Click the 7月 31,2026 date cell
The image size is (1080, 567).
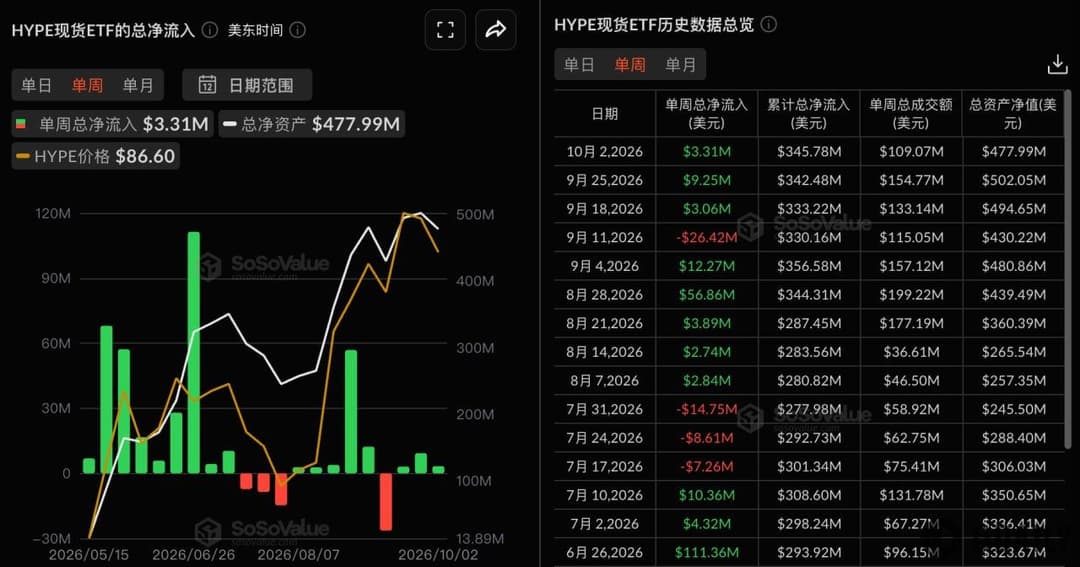(605, 409)
